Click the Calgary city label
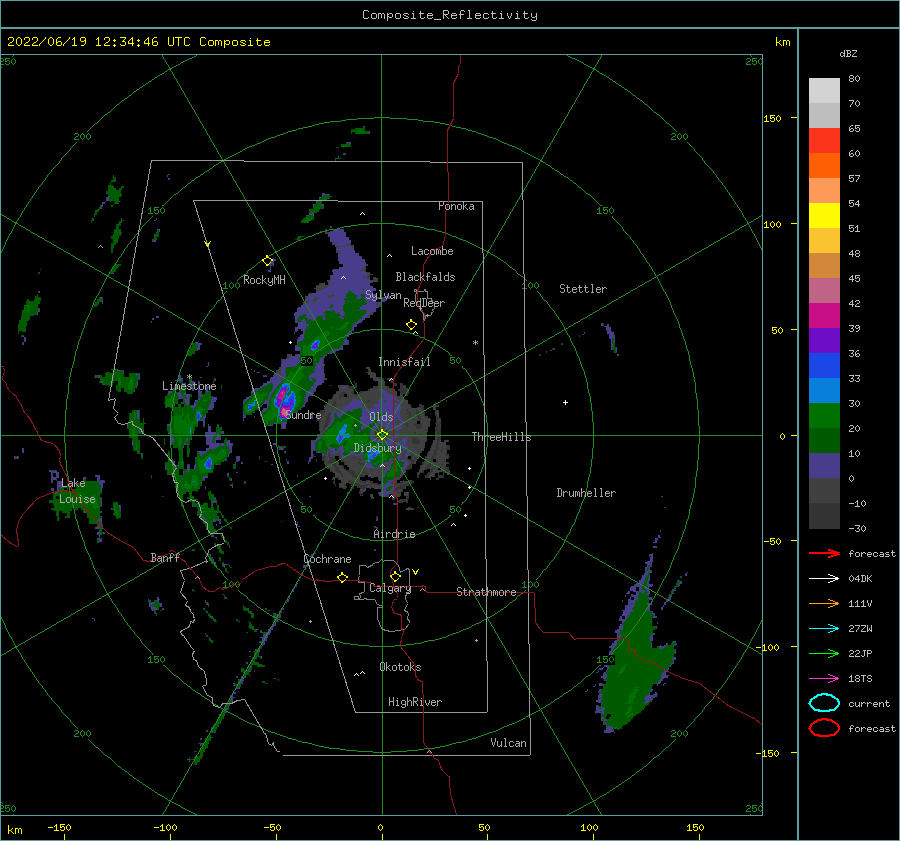 (x=390, y=588)
